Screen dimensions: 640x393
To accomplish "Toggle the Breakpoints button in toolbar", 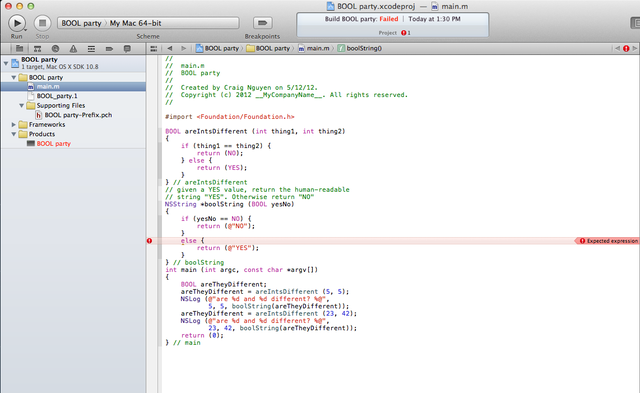I will (262, 23).
